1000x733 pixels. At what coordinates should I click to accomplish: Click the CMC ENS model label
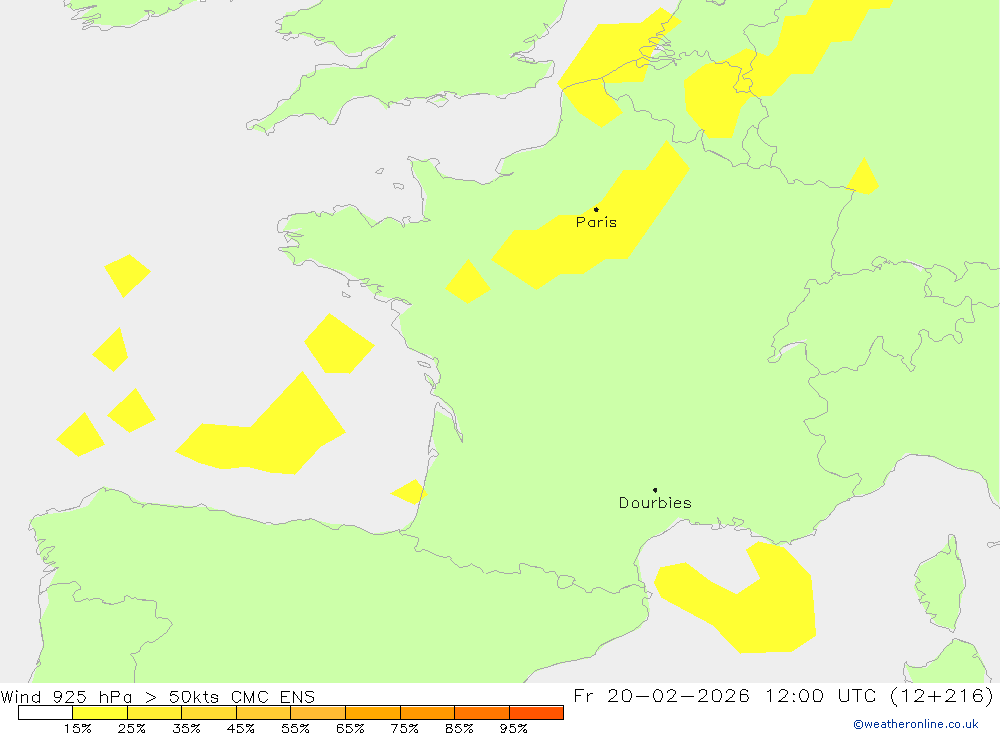pyautogui.click(x=273, y=697)
